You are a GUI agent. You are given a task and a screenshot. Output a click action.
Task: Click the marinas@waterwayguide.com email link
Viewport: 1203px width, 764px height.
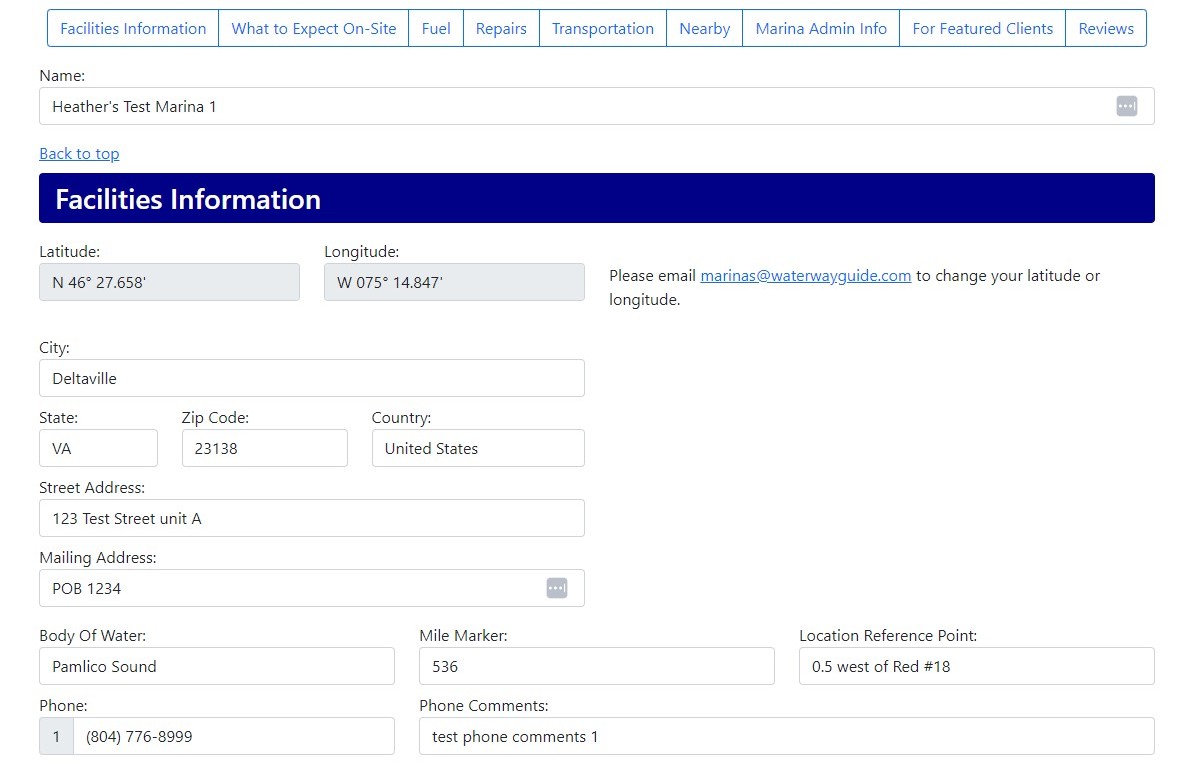805,275
